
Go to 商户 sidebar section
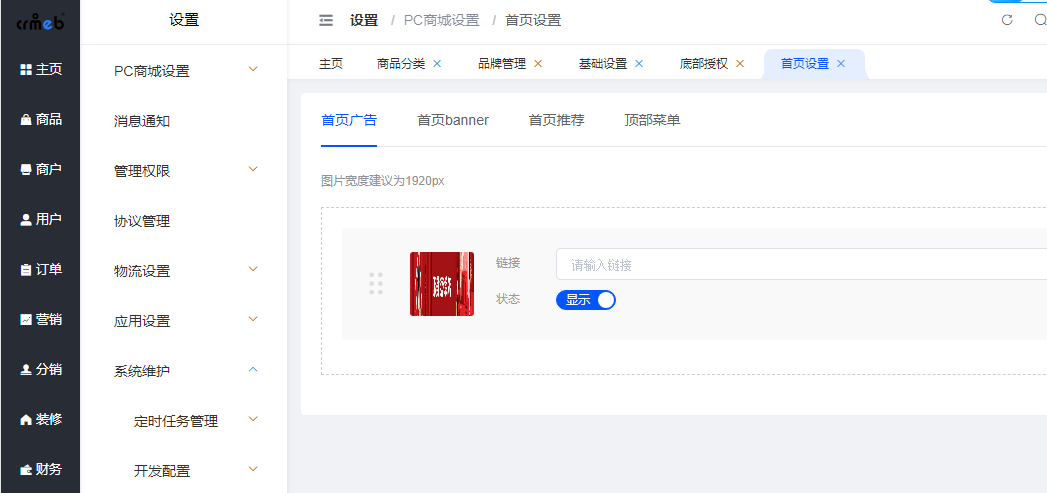[x=40, y=169]
